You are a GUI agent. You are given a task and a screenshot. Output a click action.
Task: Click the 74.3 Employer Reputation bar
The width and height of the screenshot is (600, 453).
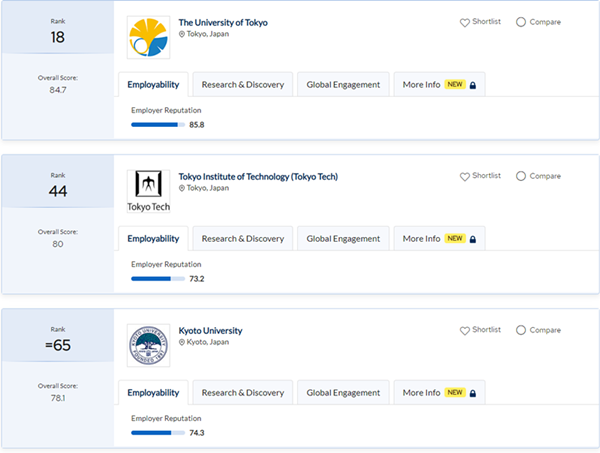[x=158, y=433]
